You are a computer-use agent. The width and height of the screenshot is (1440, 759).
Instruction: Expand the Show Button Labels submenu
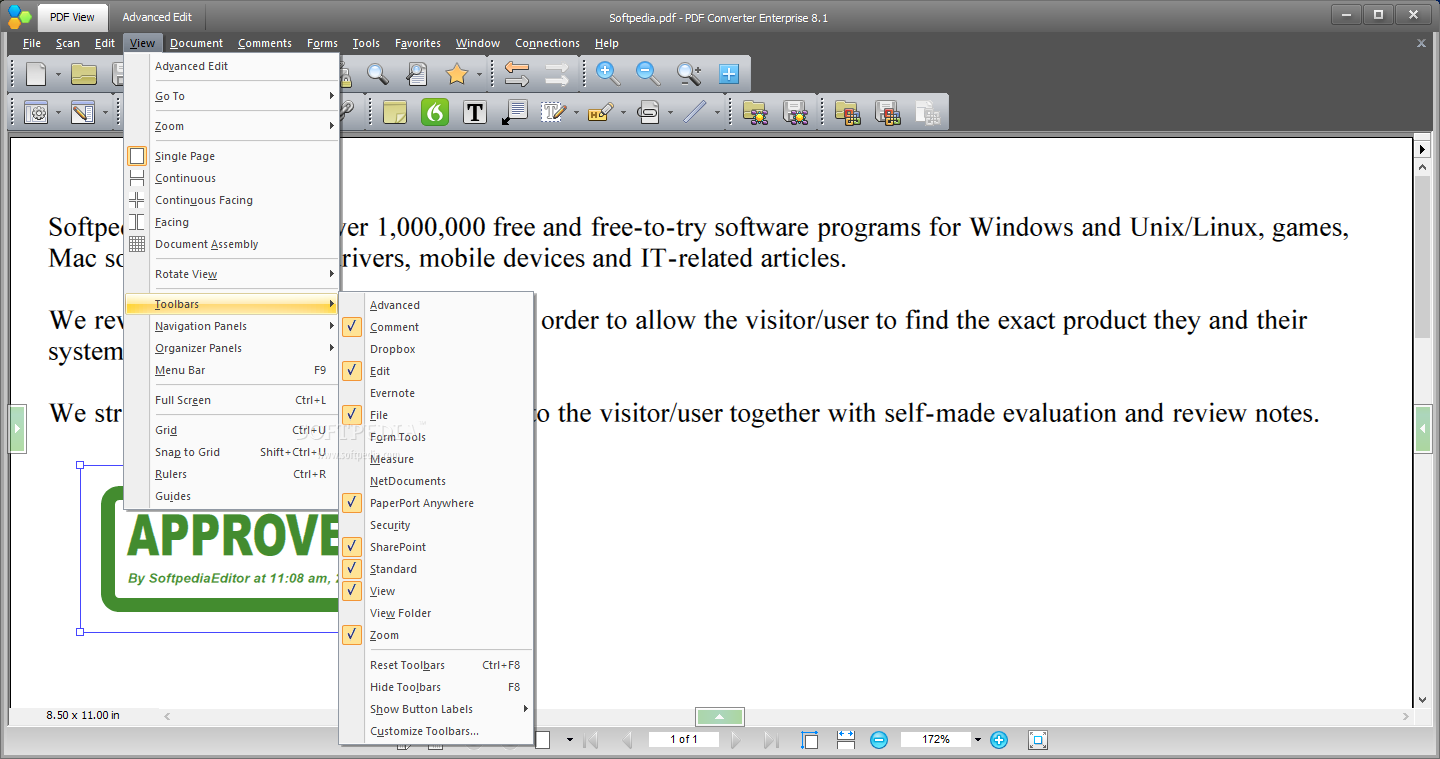click(x=436, y=709)
